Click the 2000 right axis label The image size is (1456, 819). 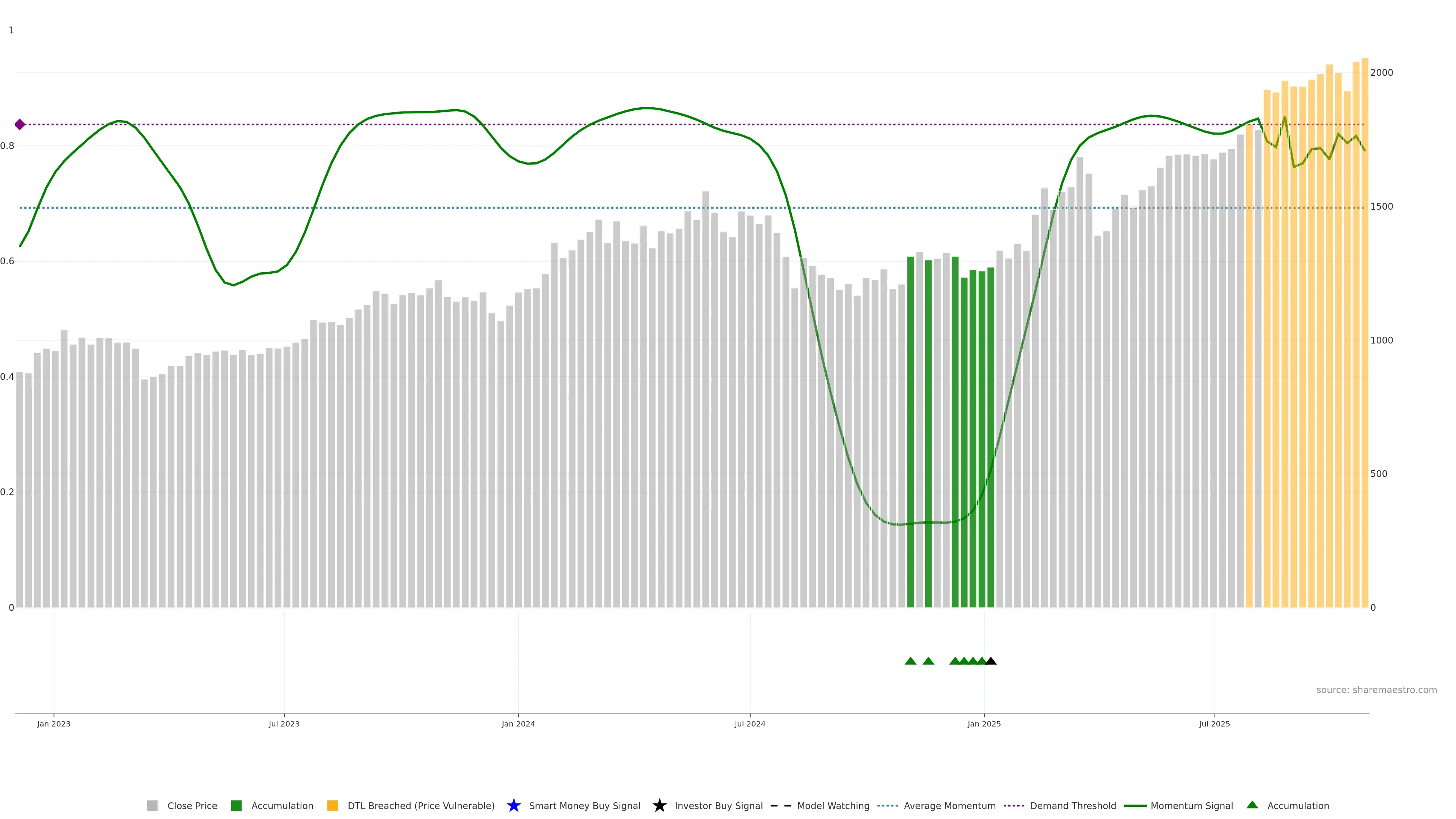[1381, 72]
